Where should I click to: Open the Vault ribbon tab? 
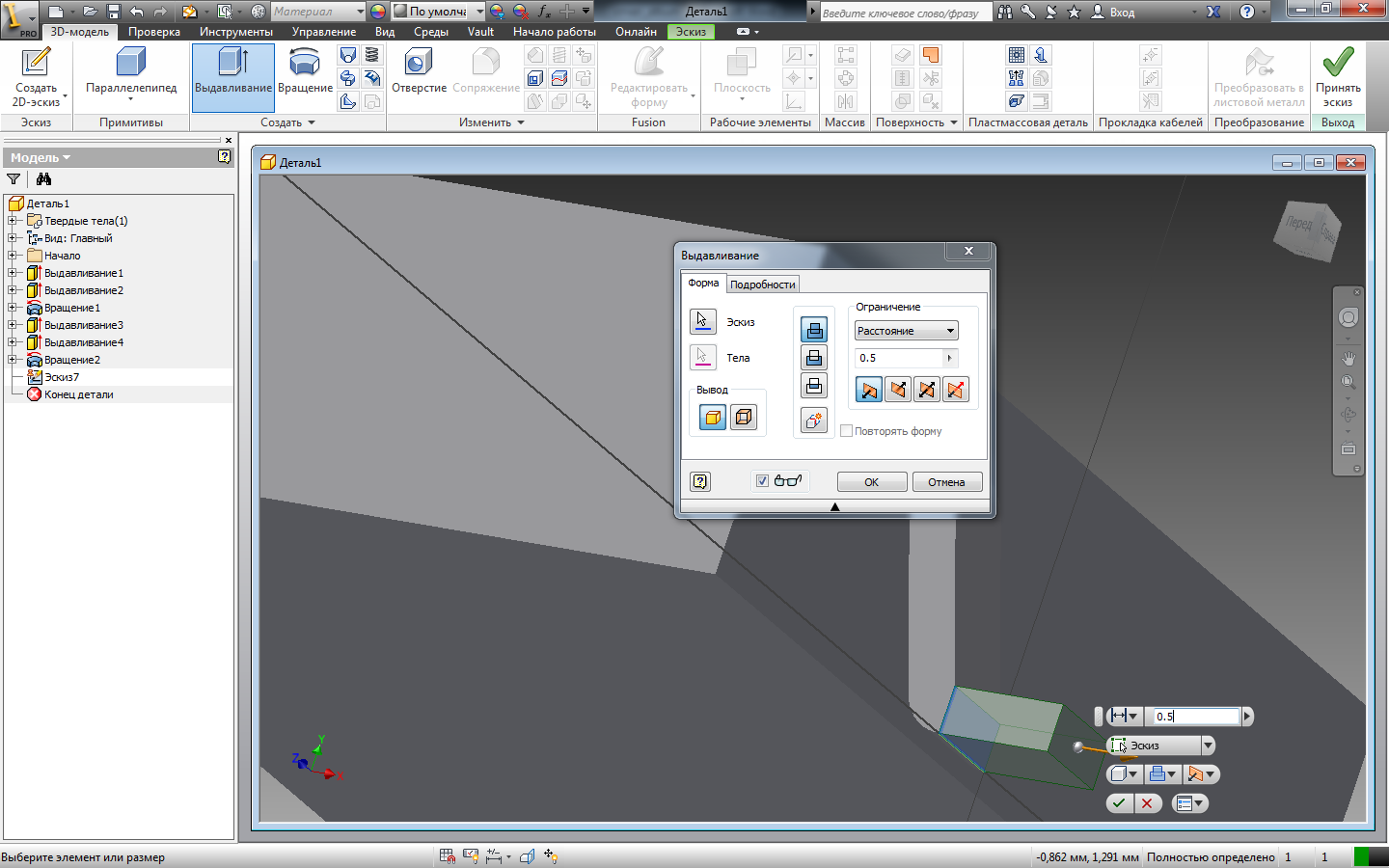(x=480, y=32)
